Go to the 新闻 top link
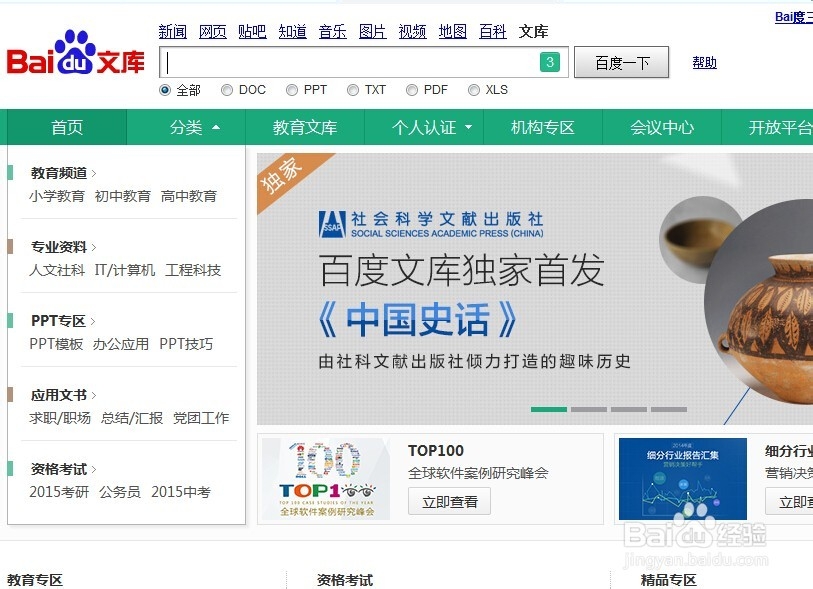 click(173, 32)
